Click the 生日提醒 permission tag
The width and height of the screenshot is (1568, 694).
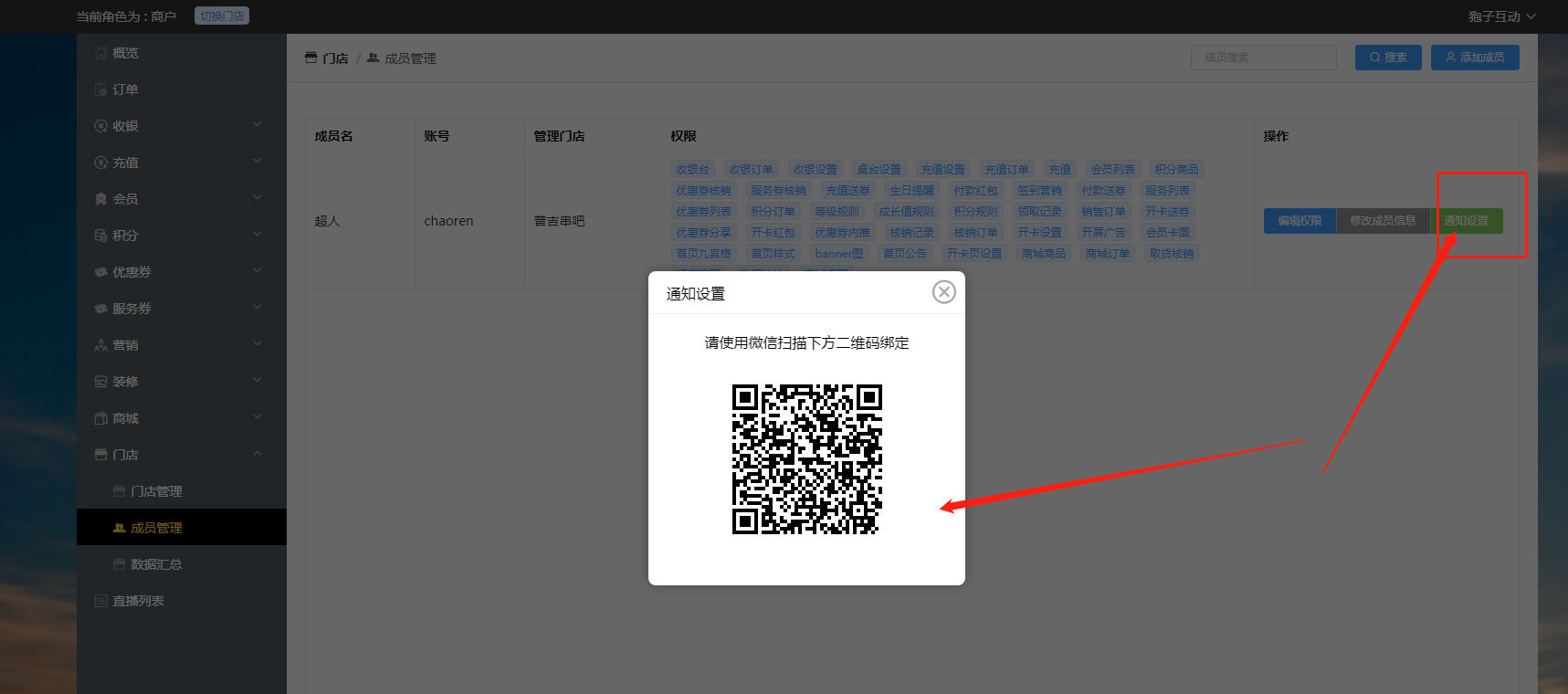click(911, 191)
